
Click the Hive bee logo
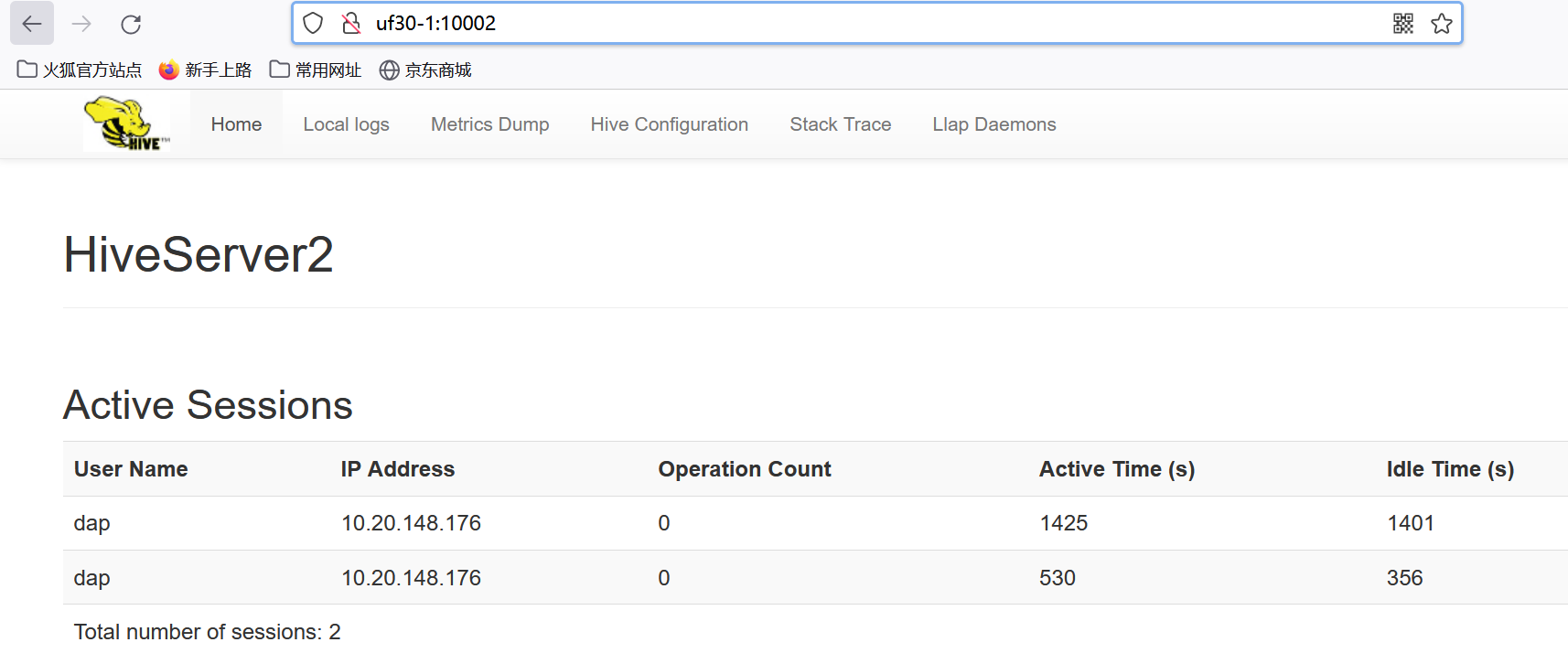point(127,123)
